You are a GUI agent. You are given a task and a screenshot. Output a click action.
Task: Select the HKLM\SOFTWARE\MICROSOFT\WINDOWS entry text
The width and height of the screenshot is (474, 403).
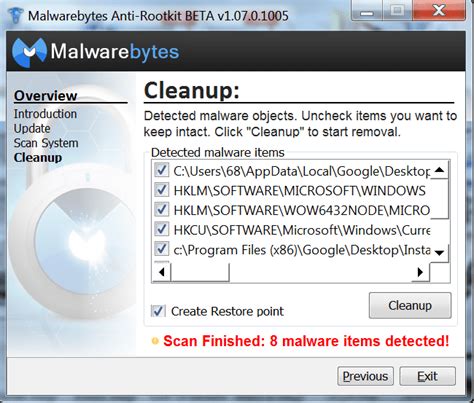point(299,191)
